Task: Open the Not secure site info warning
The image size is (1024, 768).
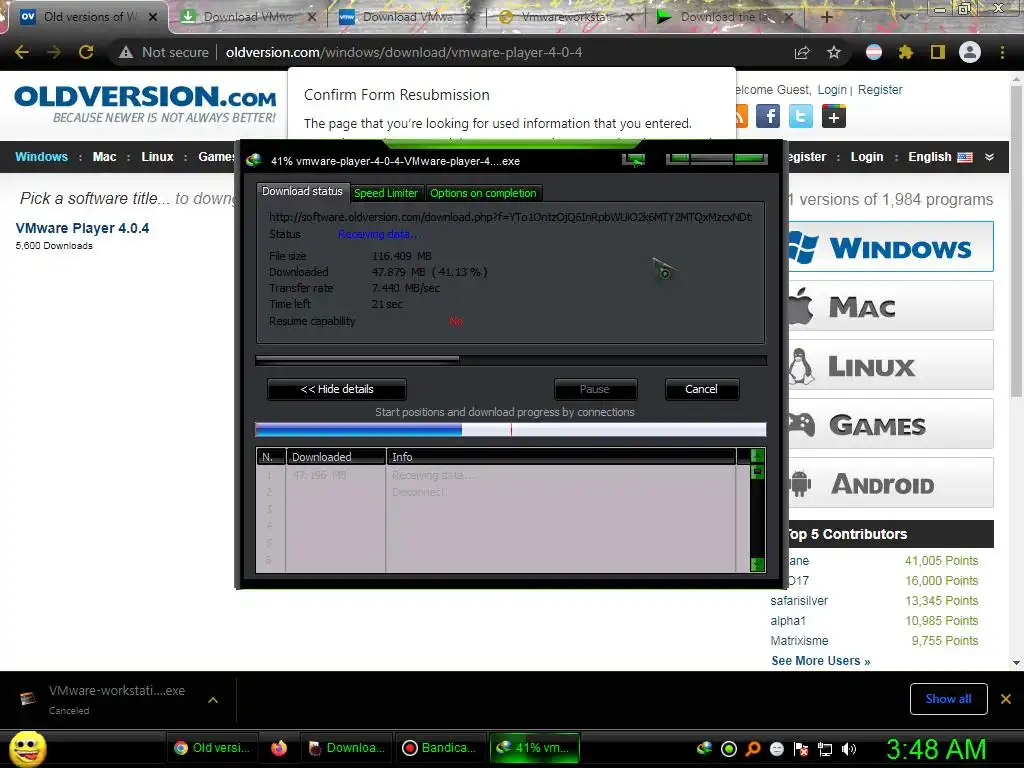Action: click(x=163, y=52)
